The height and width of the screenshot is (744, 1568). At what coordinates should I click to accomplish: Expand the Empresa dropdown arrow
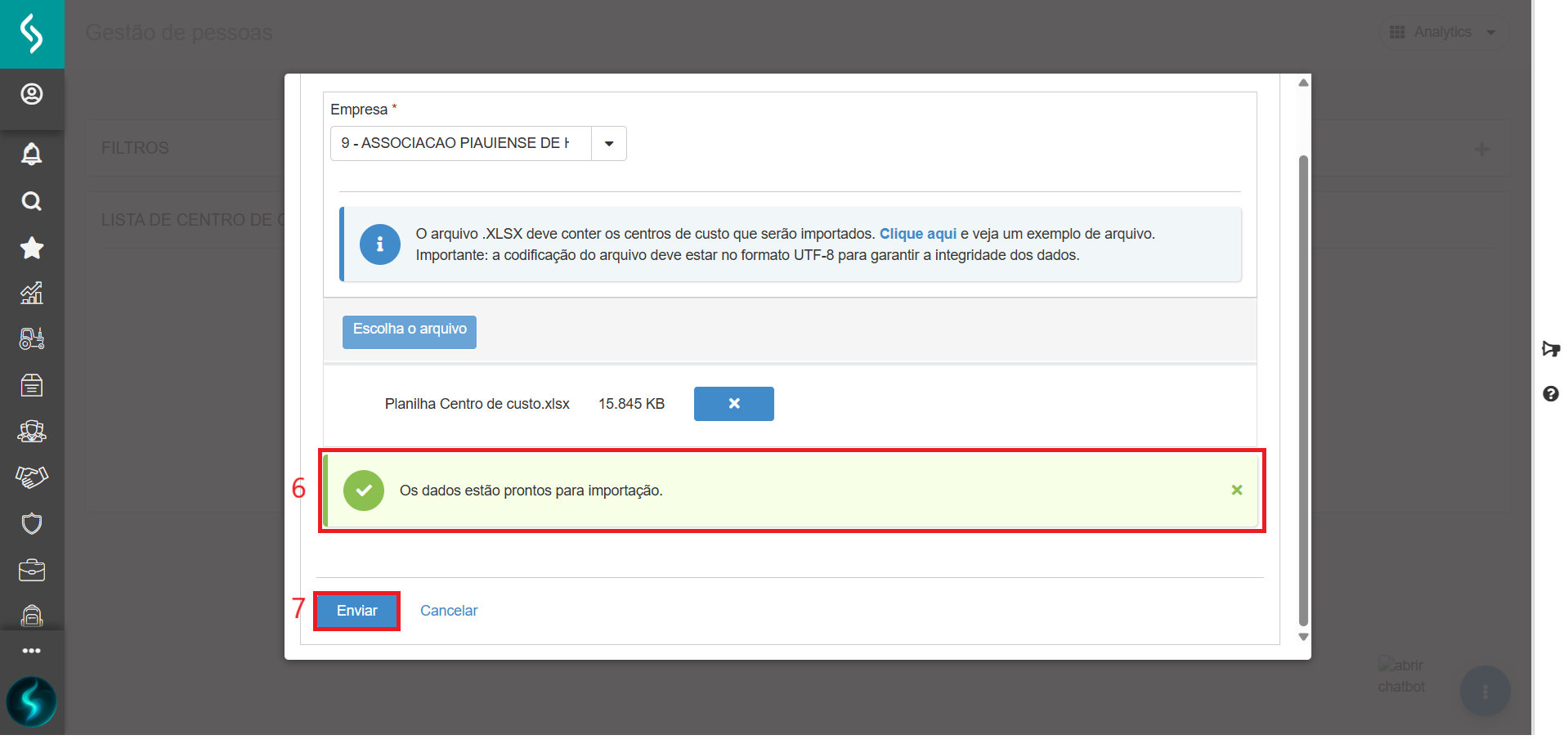pyautogui.click(x=609, y=144)
